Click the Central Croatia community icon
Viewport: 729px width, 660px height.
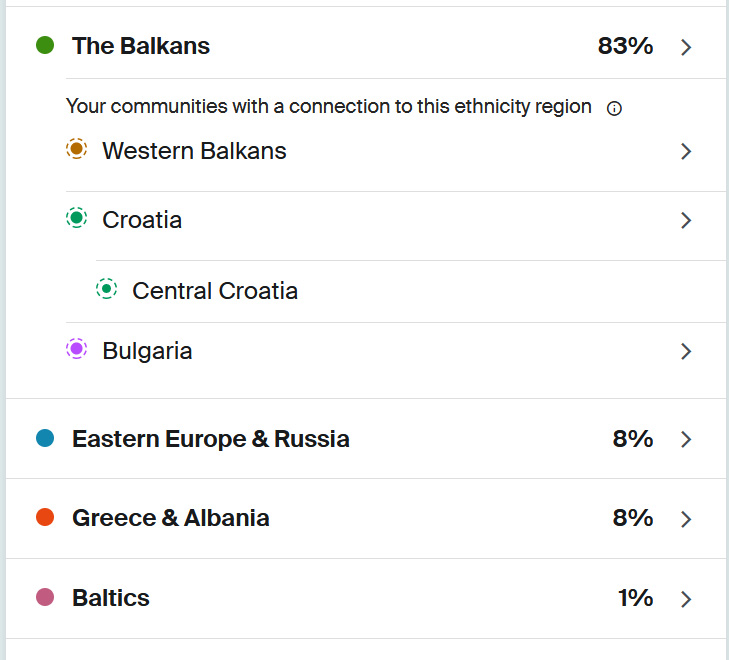106,290
